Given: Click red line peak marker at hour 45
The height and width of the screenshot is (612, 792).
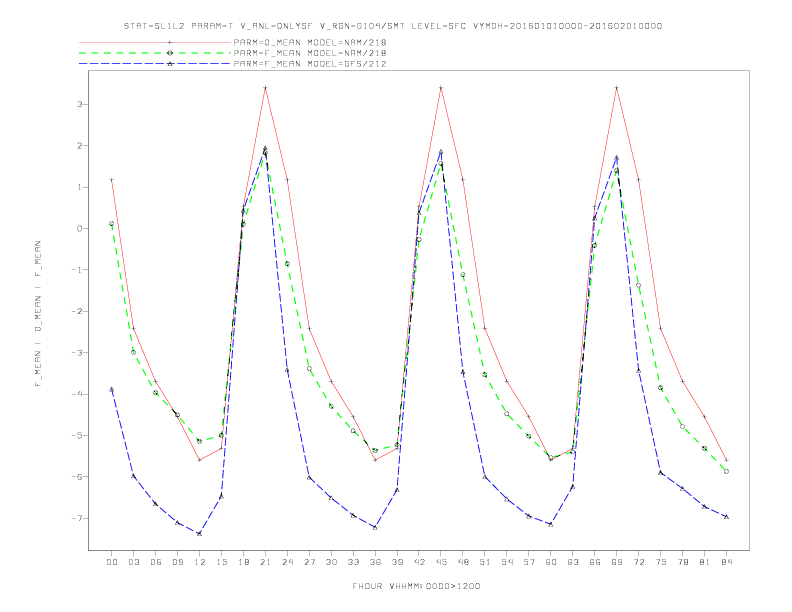Looking at the screenshot, I should coord(441,88).
